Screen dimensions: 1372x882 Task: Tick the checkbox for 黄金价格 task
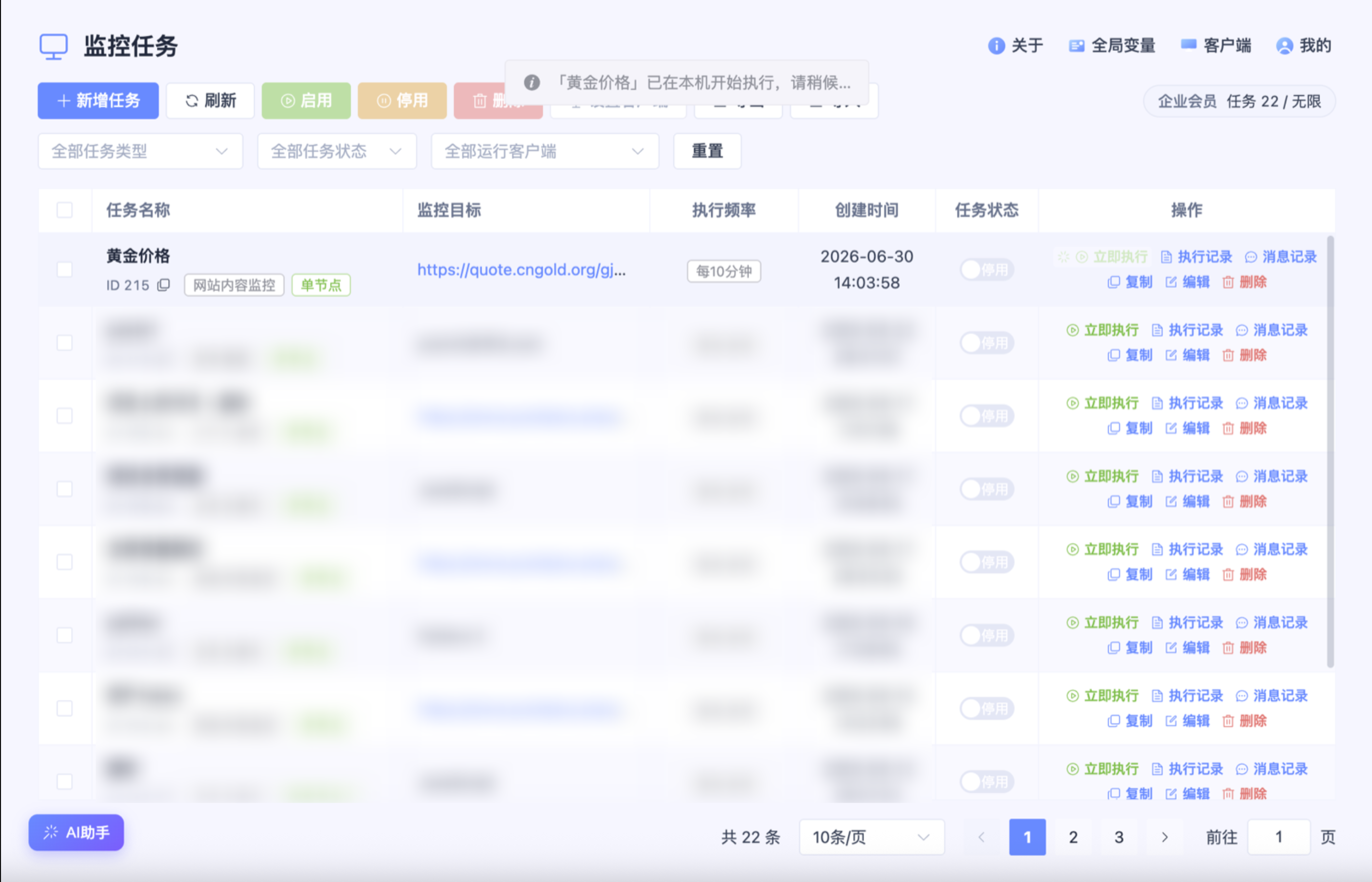coord(65,270)
